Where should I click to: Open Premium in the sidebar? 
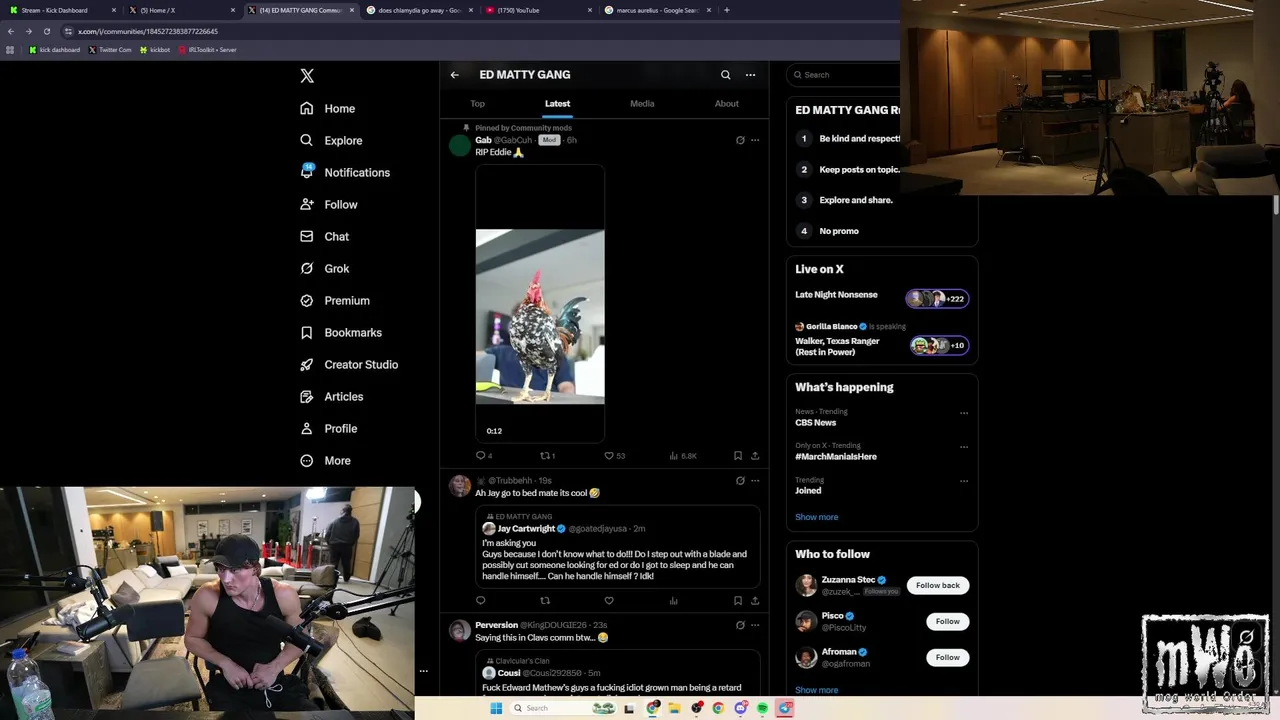click(335, 300)
